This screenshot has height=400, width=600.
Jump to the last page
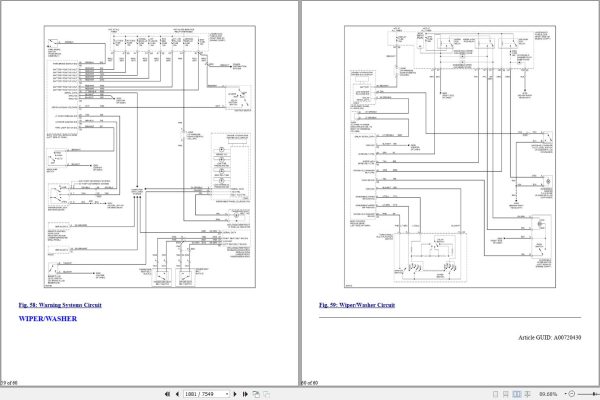[x=245, y=394]
